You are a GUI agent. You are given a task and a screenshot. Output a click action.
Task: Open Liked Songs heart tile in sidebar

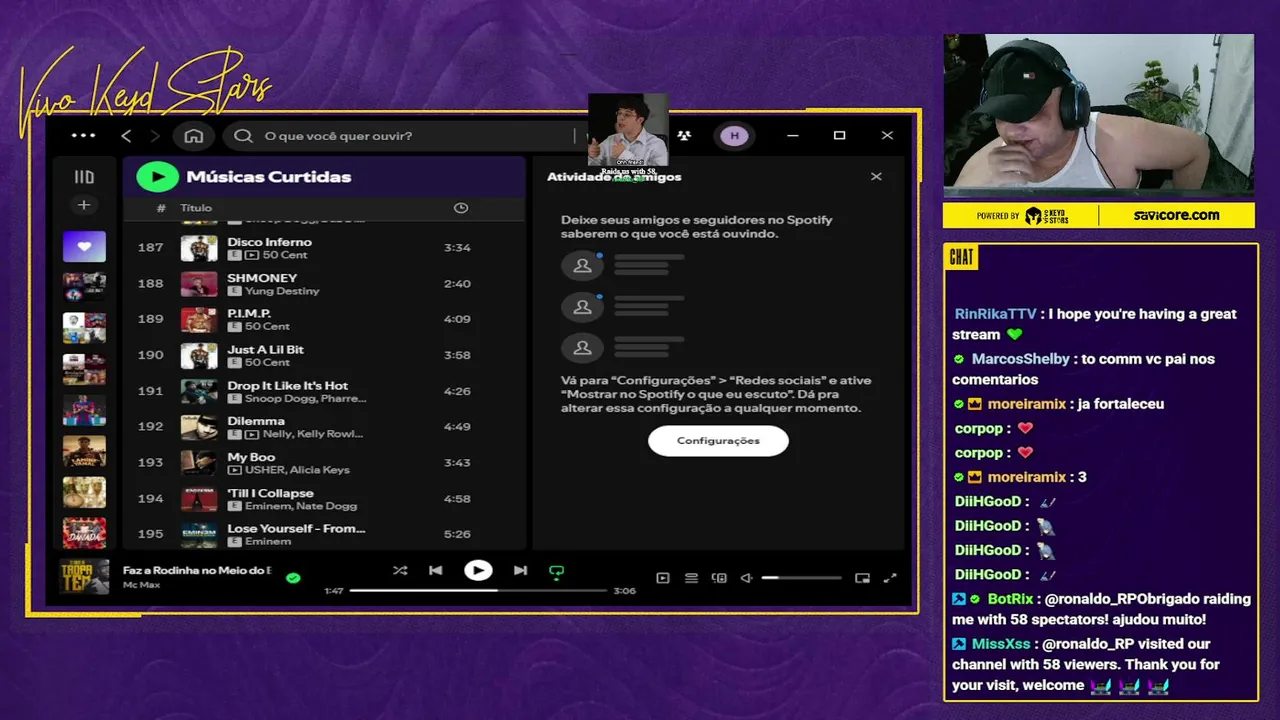[x=84, y=246]
